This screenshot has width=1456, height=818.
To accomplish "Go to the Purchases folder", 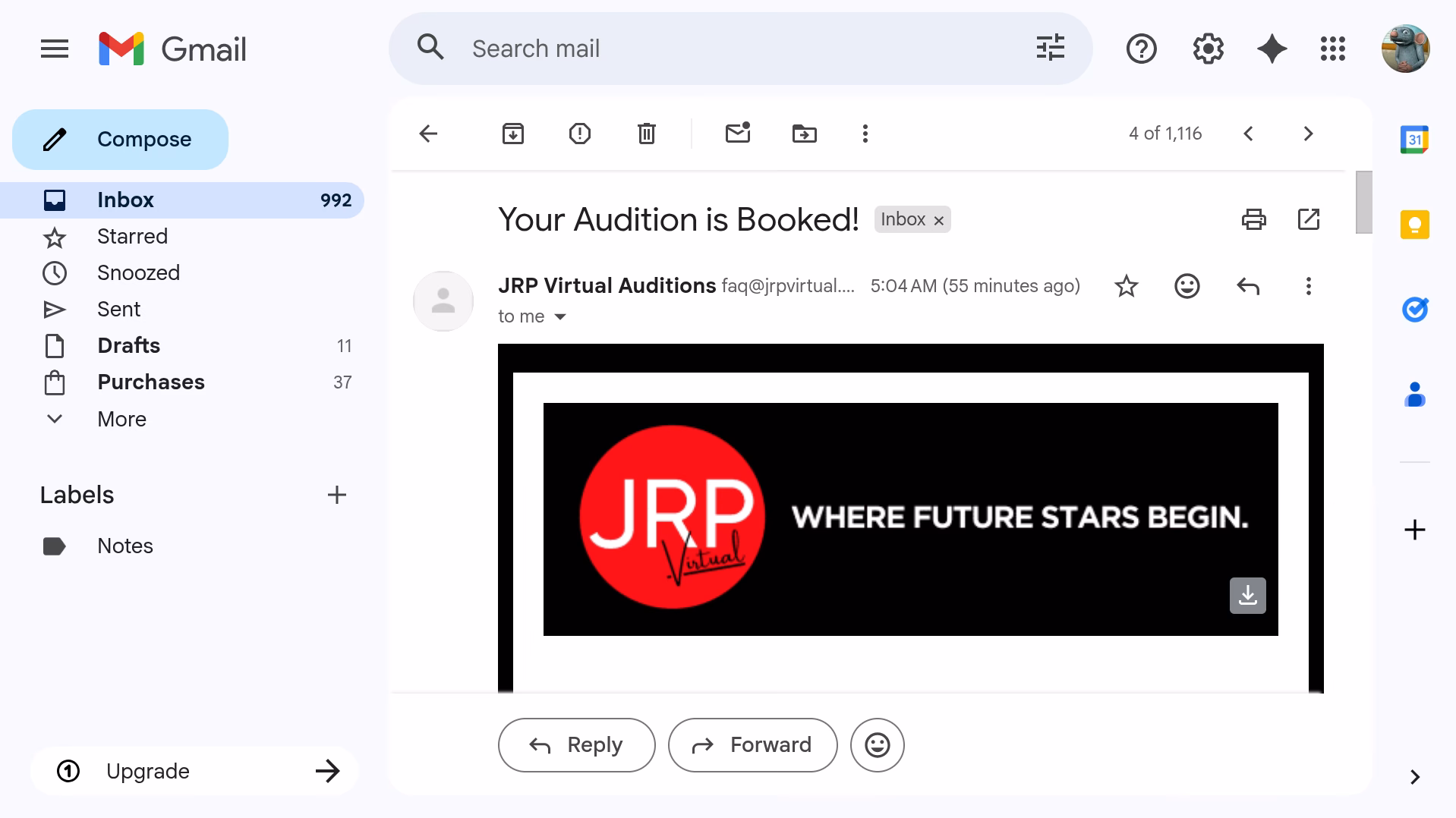I will [x=150, y=382].
